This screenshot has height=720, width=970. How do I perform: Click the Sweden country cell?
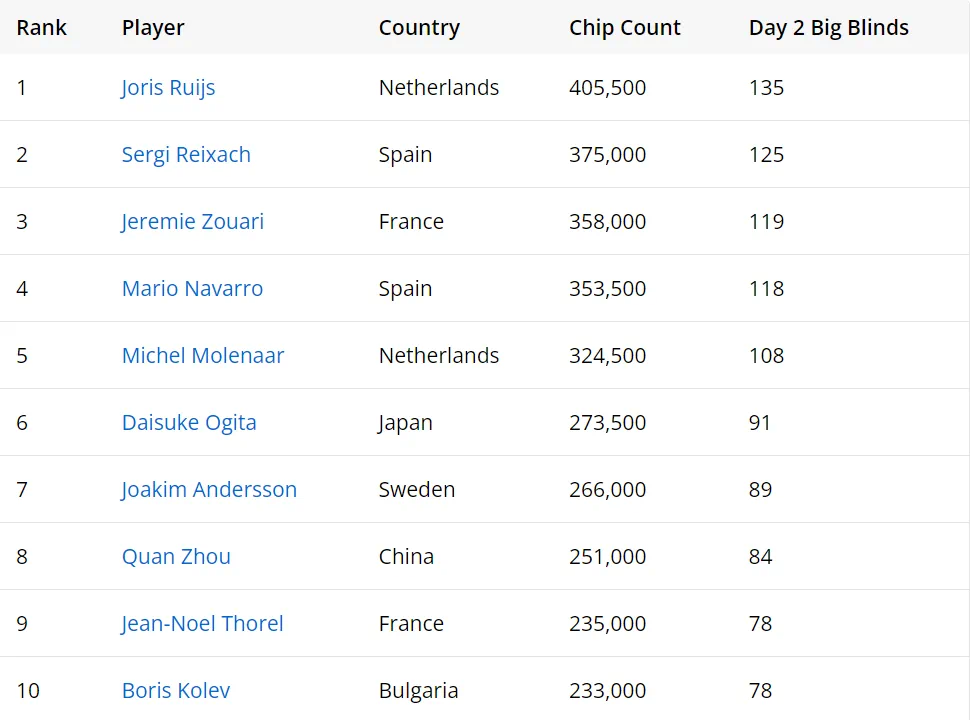tap(416, 490)
